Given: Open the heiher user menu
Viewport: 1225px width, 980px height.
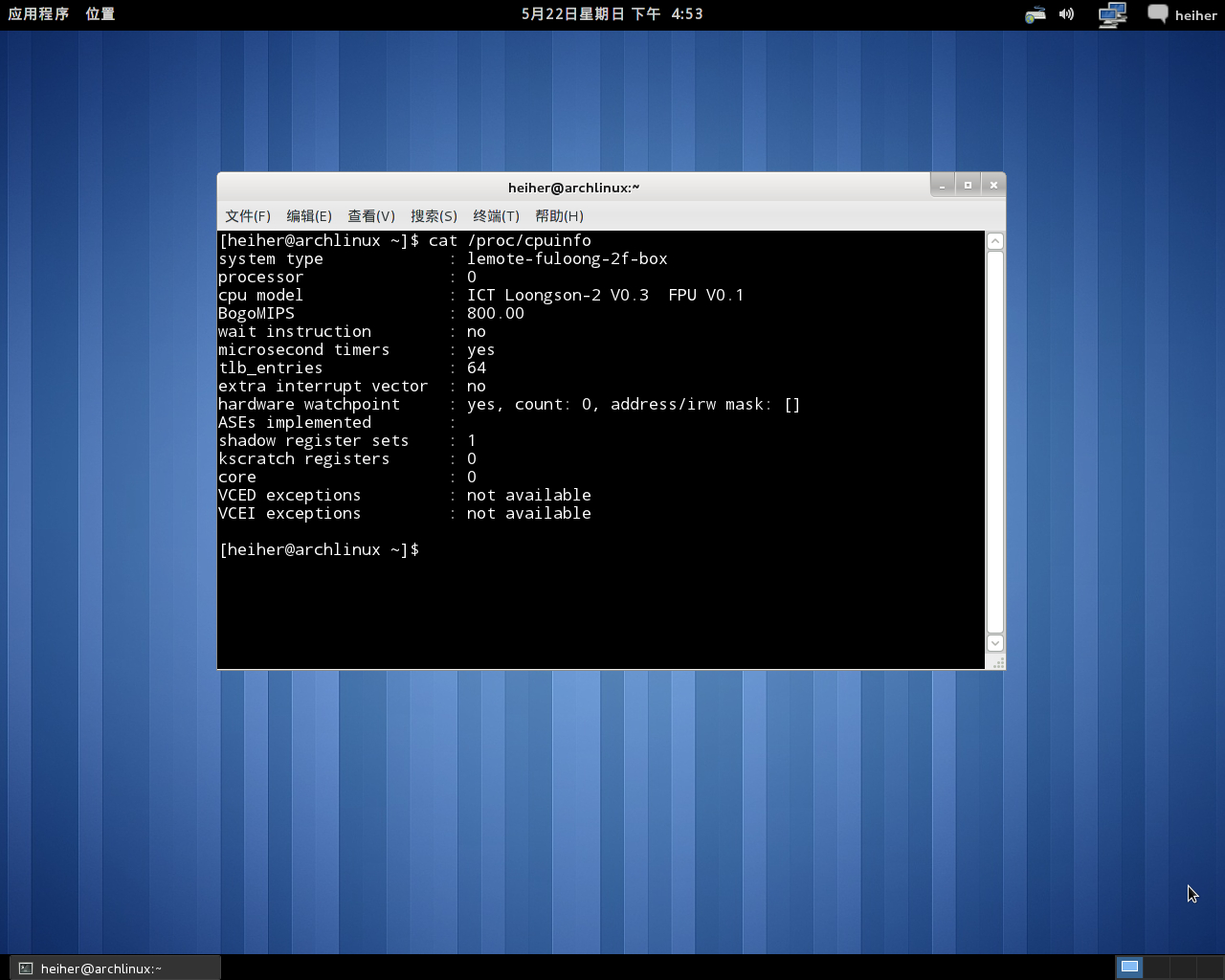Looking at the screenshot, I should [1196, 15].
